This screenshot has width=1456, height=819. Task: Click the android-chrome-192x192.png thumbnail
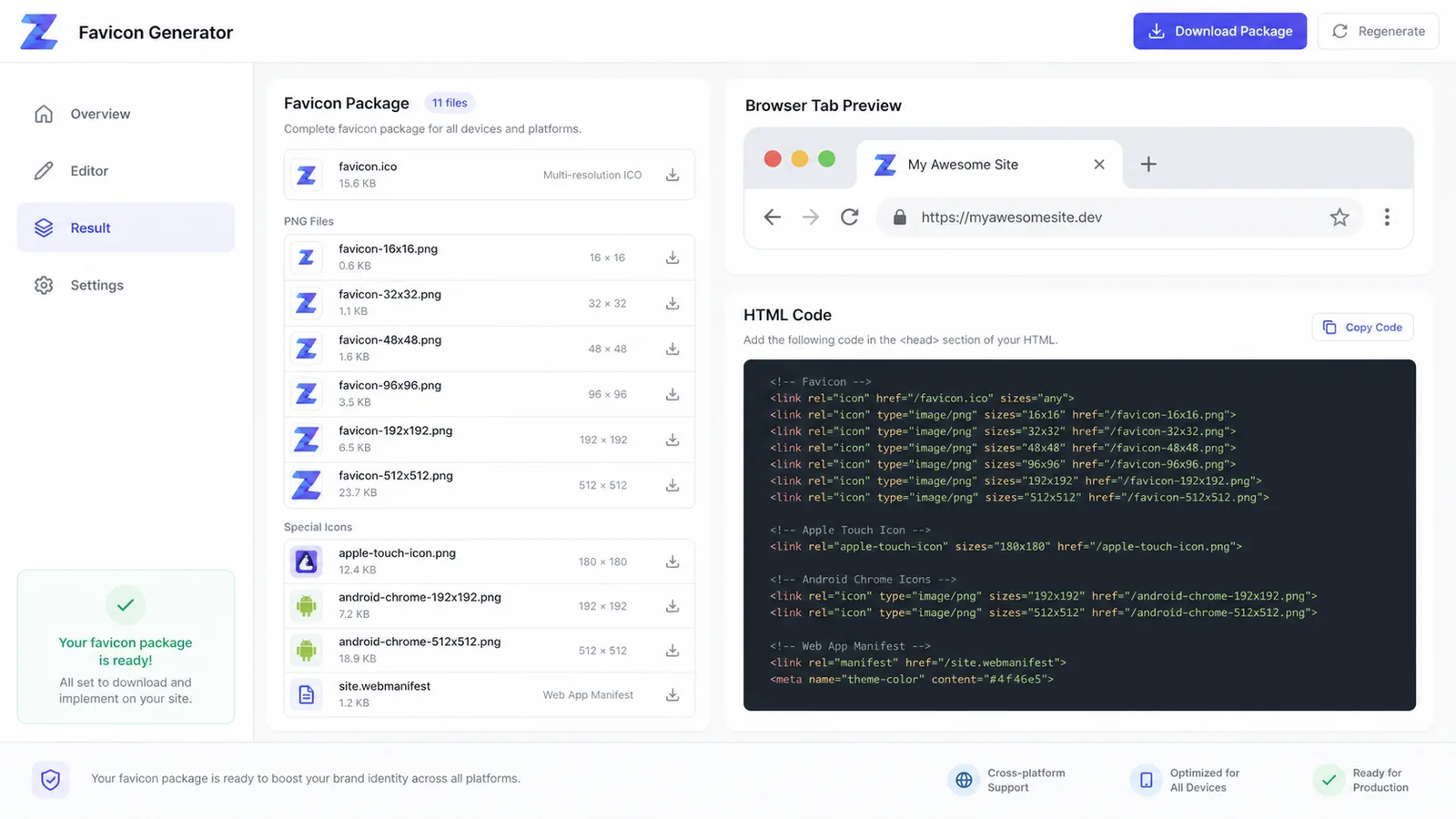pyautogui.click(x=307, y=606)
